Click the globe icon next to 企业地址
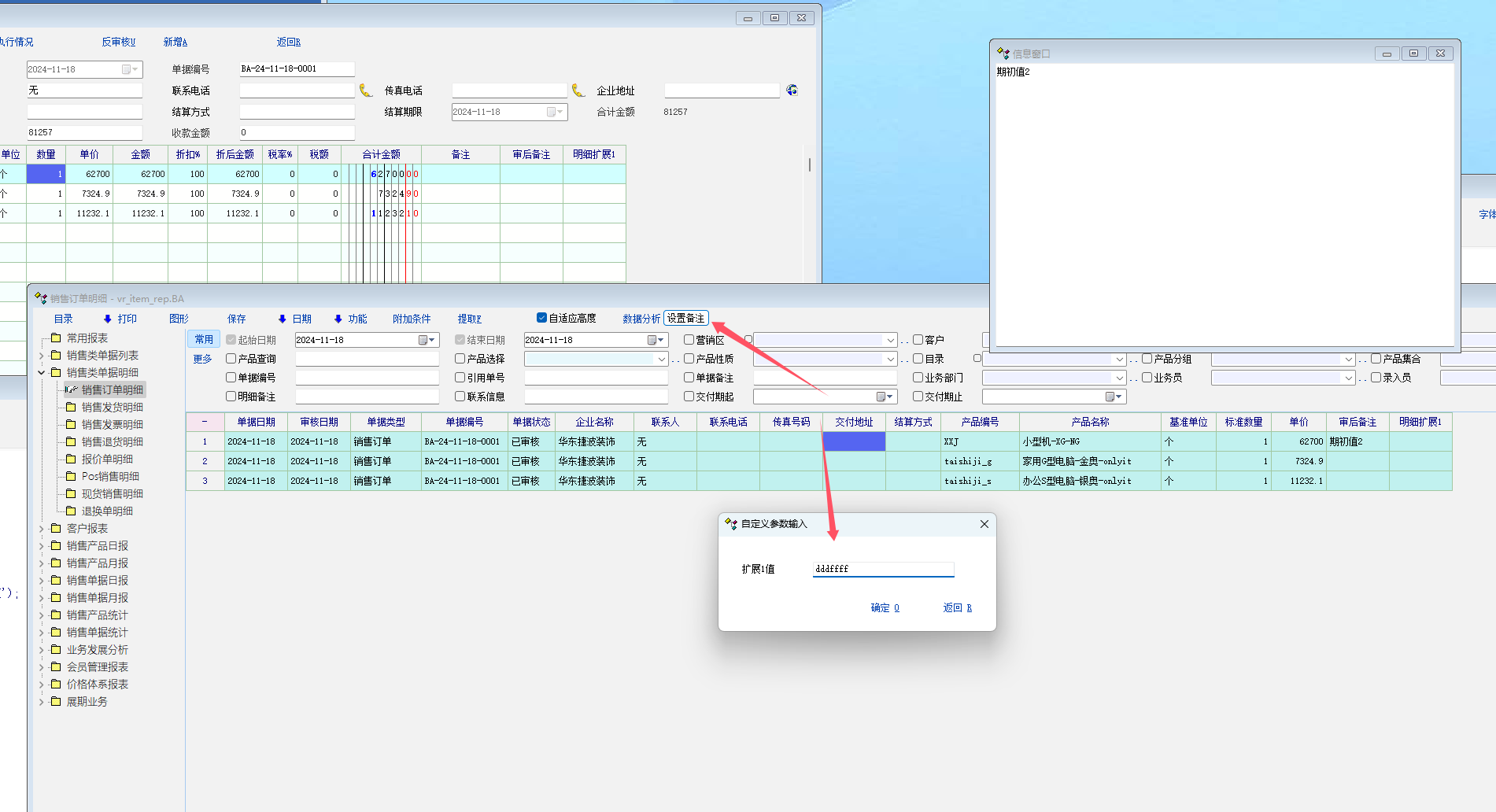1496x812 pixels. 792,90
